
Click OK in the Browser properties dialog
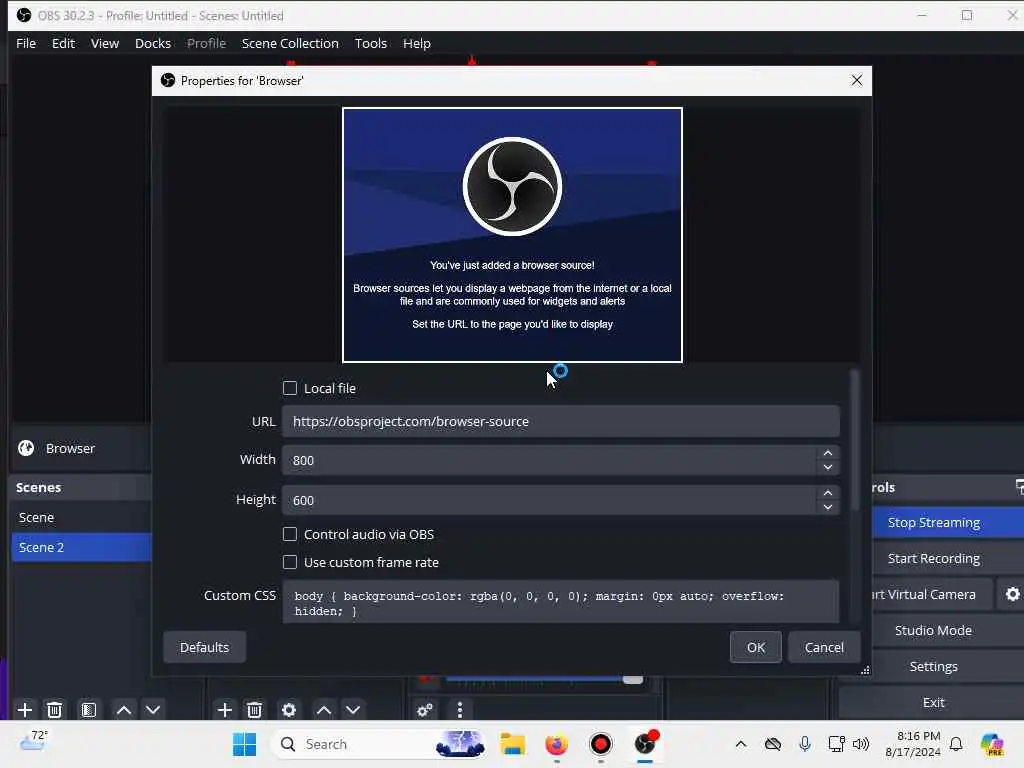point(756,647)
